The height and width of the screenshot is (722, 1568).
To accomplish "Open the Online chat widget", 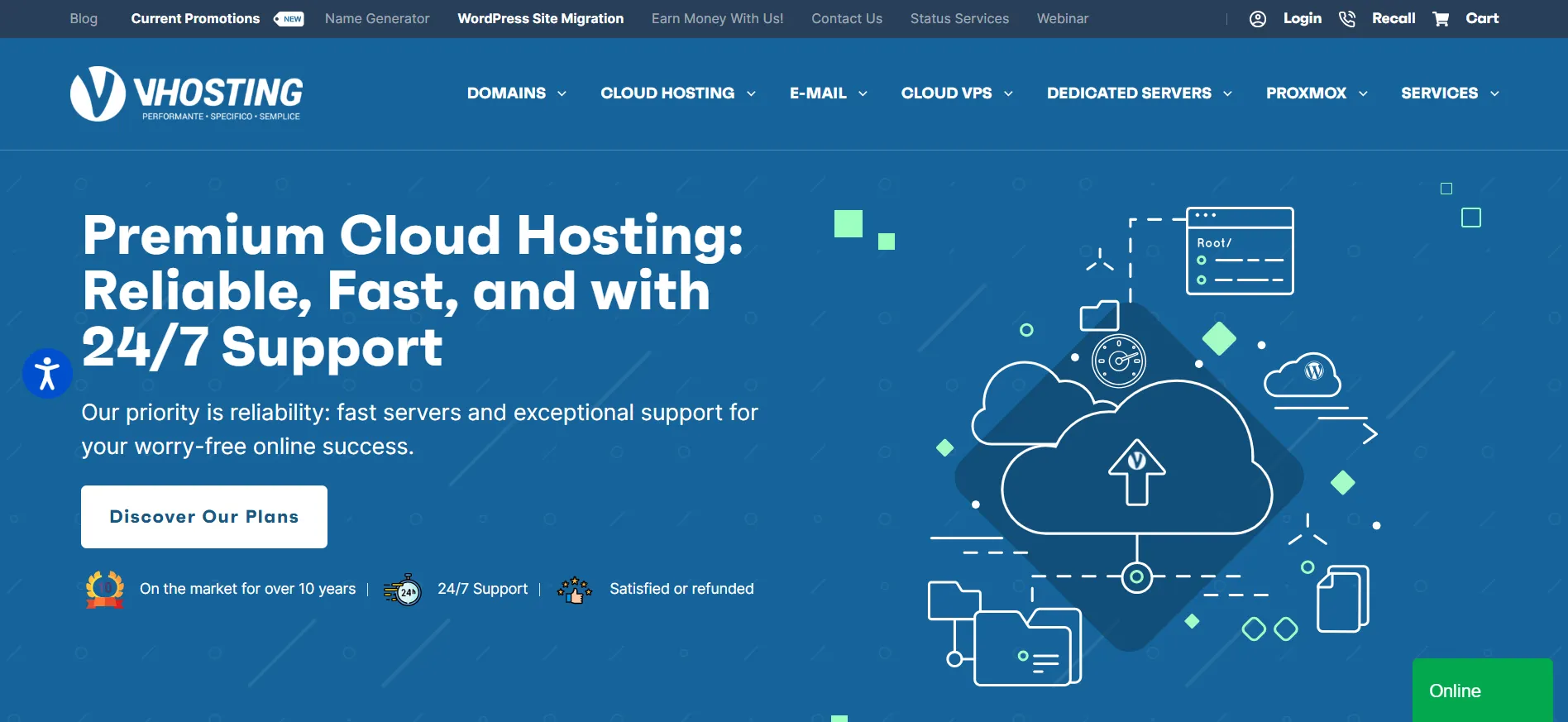I will 1482,691.
